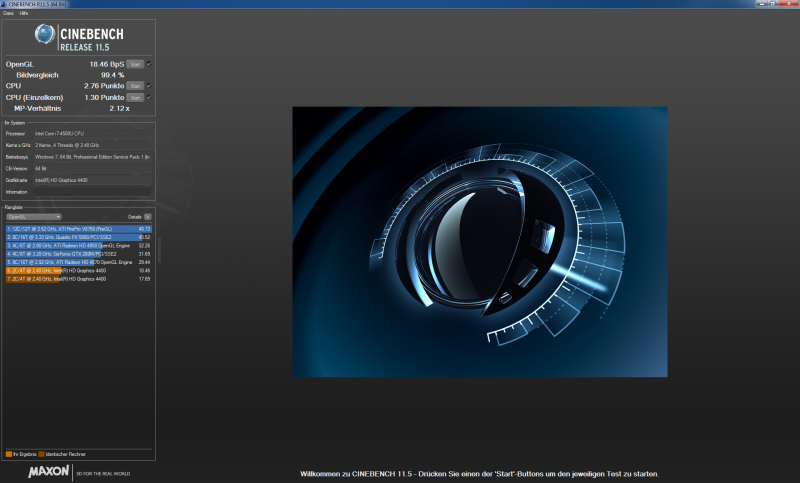
Task: Click the 18.46 BpS OpenGL result
Action: pos(107,64)
